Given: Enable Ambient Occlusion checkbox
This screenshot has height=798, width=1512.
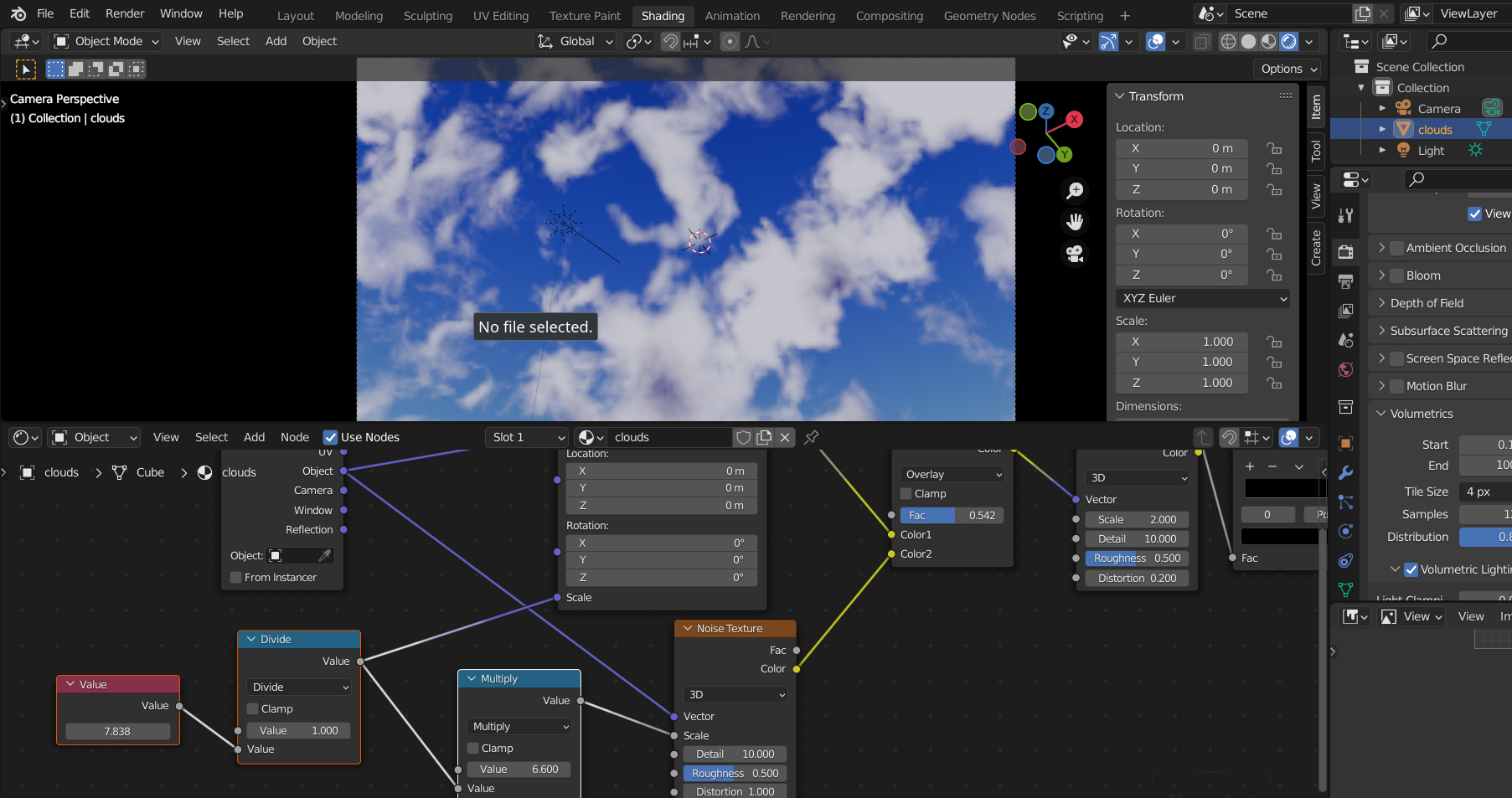Looking at the screenshot, I should coord(1396,248).
